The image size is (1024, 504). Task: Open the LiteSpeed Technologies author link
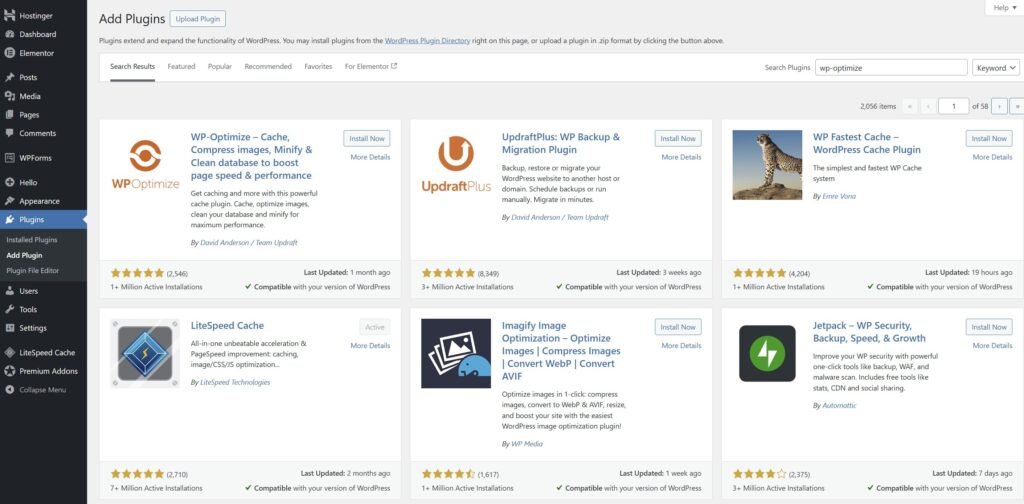tap(234, 383)
